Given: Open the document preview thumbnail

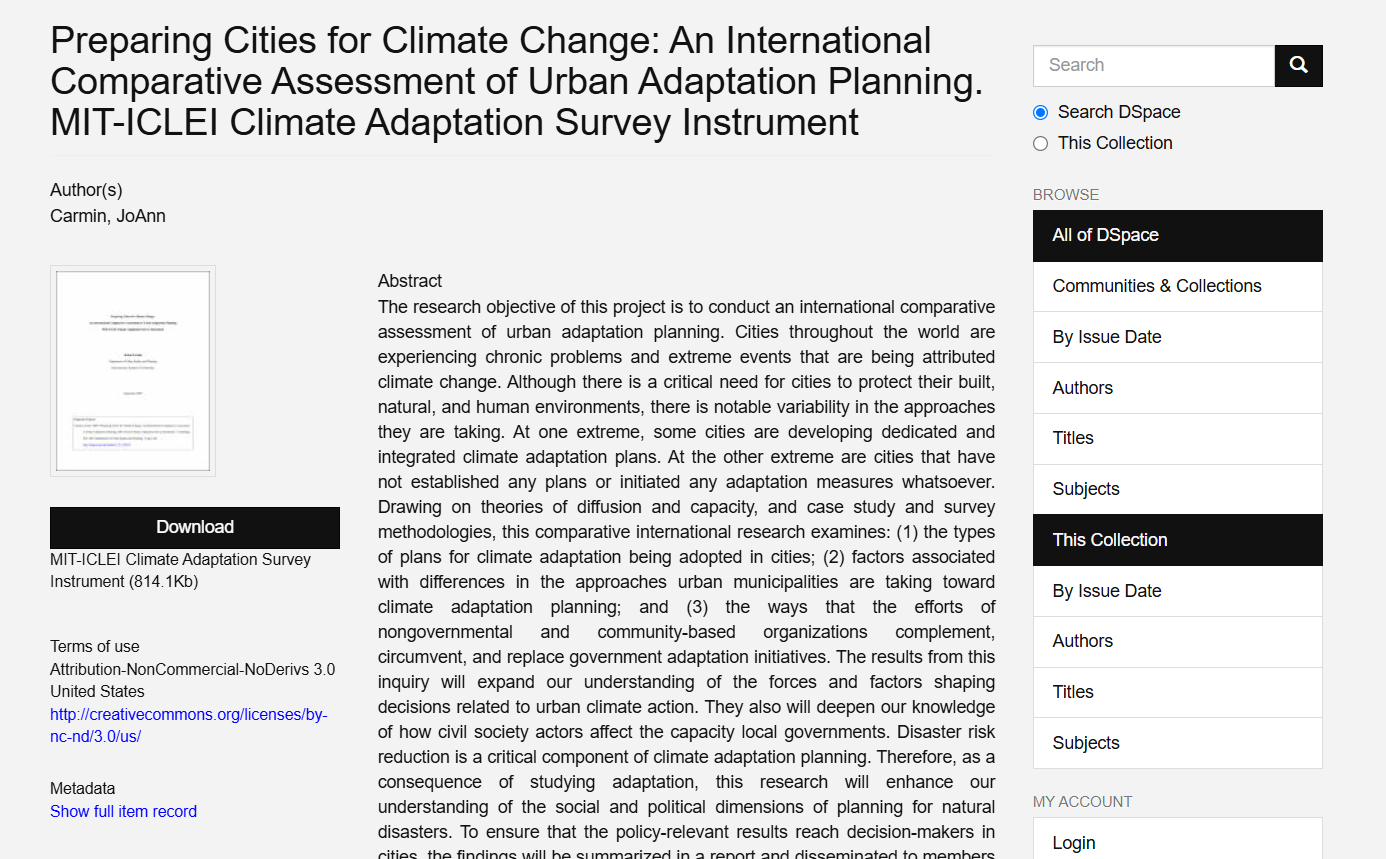Looking at the screenshot, I should point(133,371).
